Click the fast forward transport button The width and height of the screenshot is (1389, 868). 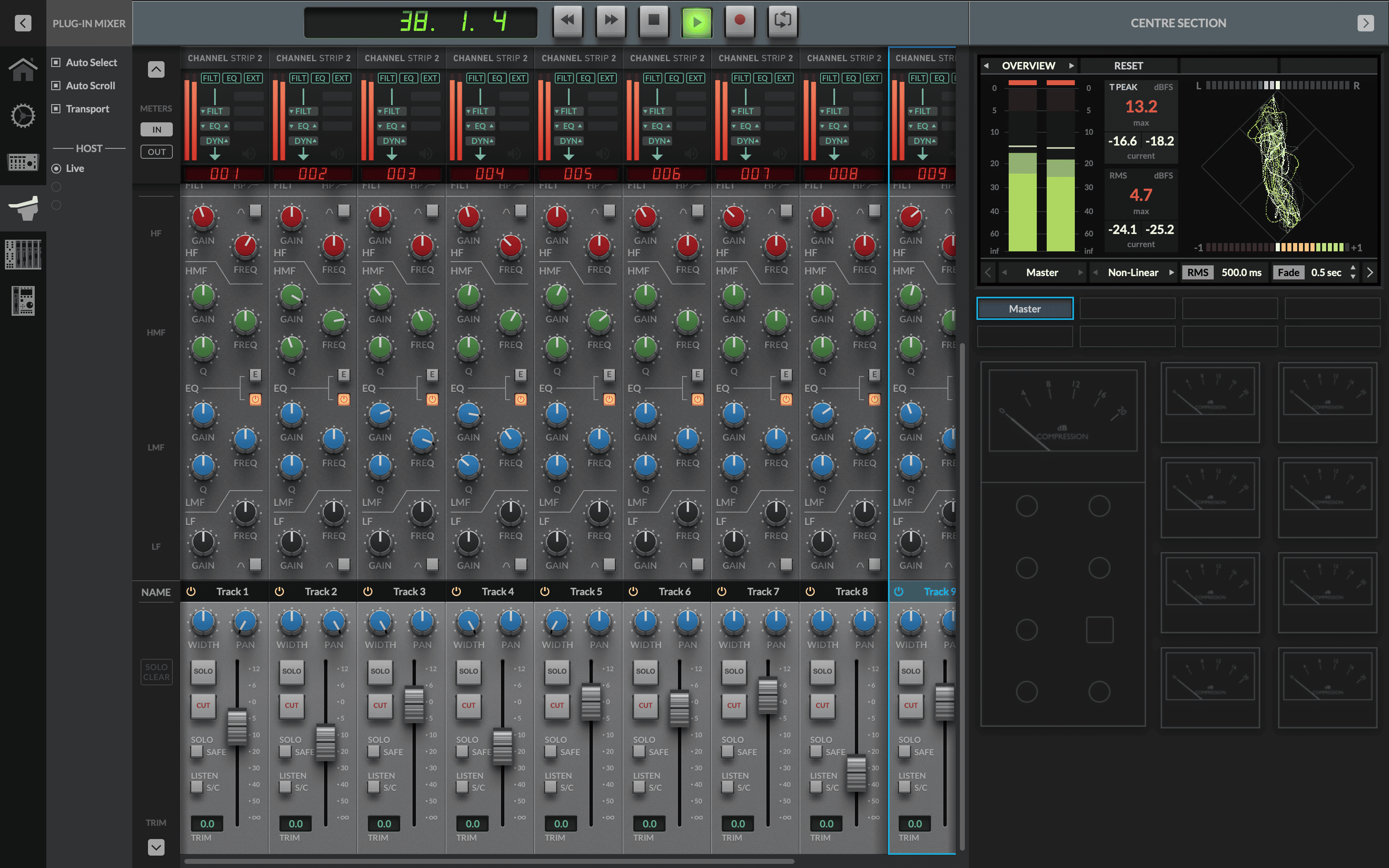tap(611, 21)
